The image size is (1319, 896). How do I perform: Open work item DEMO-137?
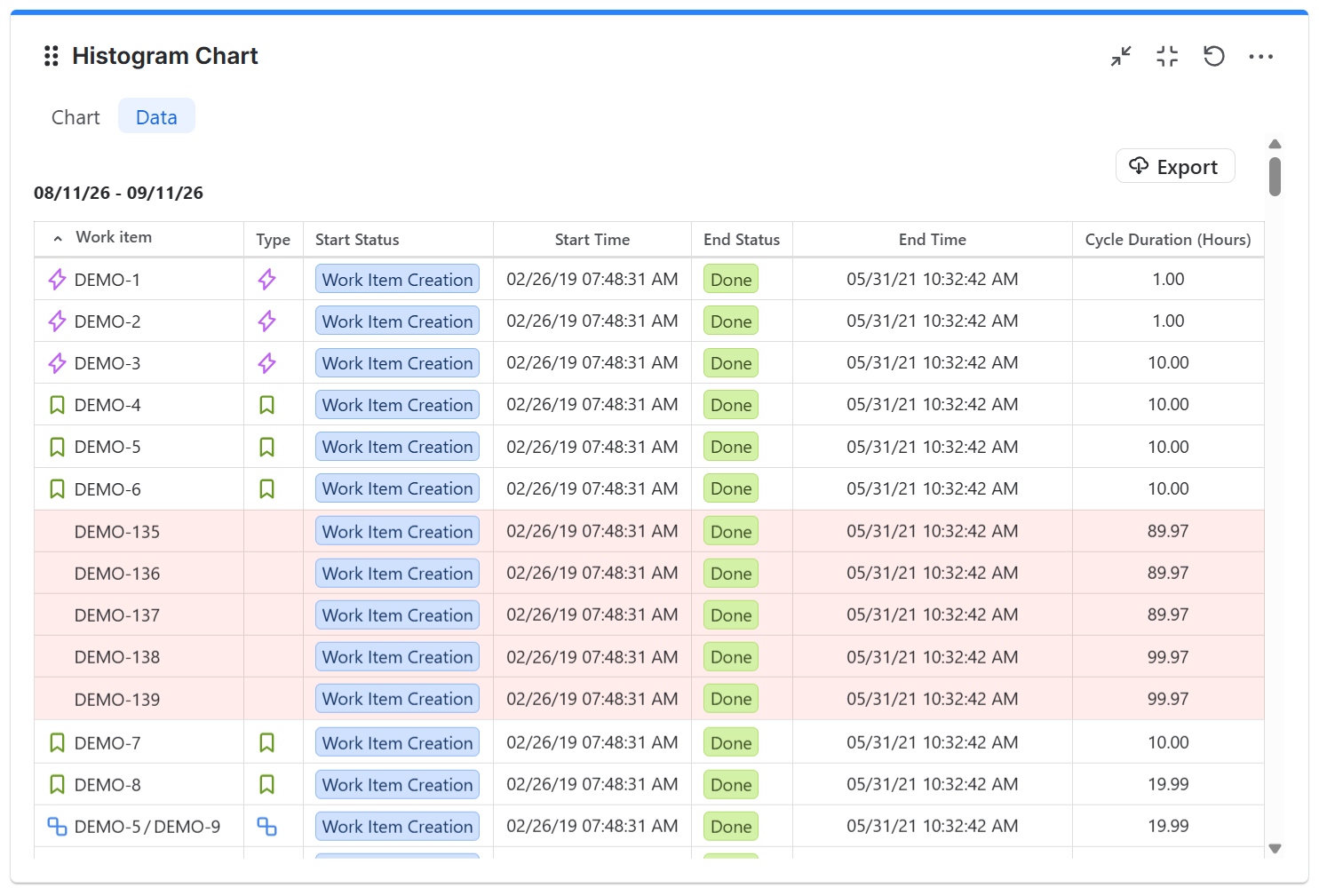[x=117, y=615]
